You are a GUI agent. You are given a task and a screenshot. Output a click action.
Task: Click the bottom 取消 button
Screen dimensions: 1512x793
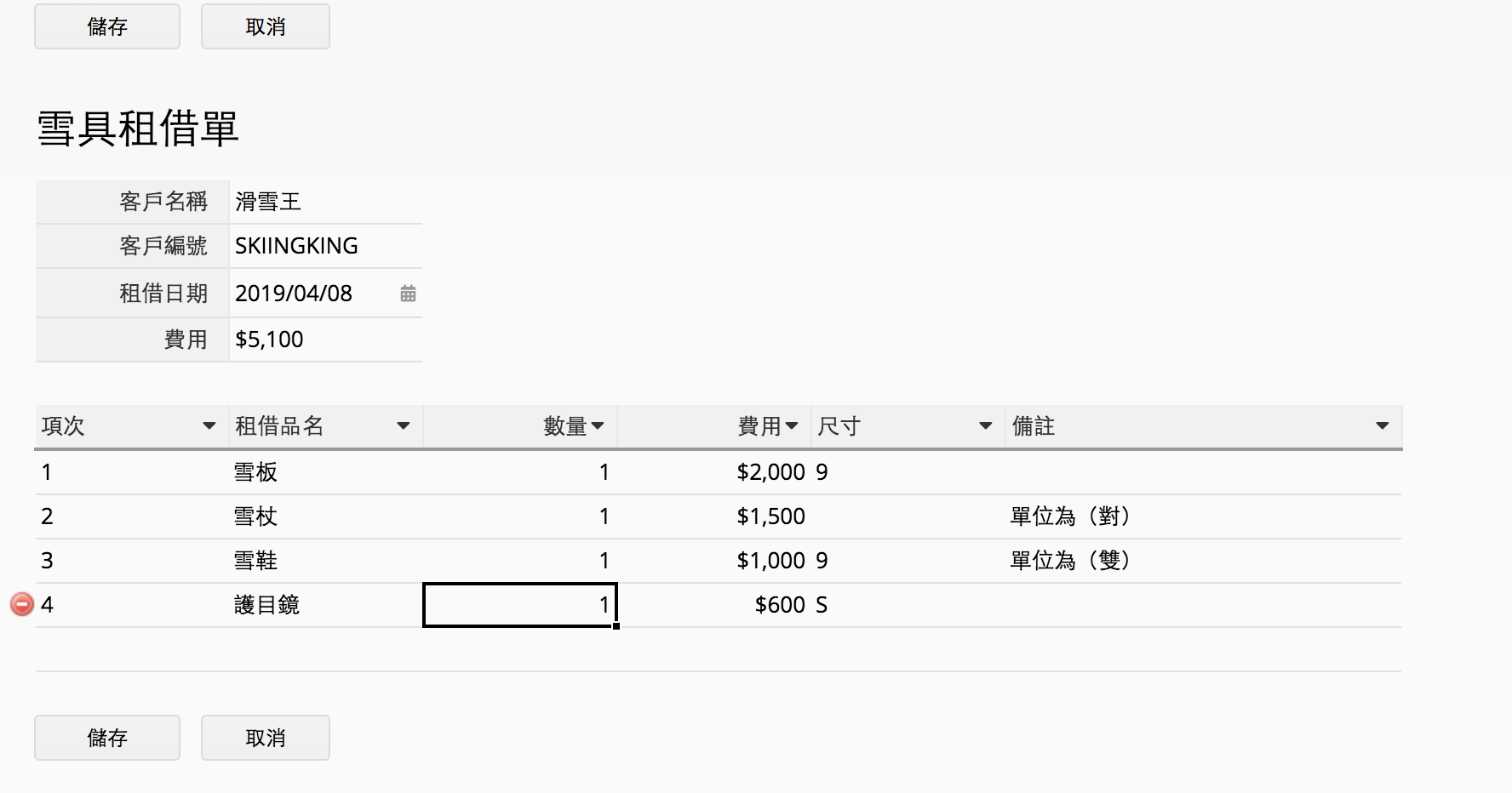click(266, 737)
